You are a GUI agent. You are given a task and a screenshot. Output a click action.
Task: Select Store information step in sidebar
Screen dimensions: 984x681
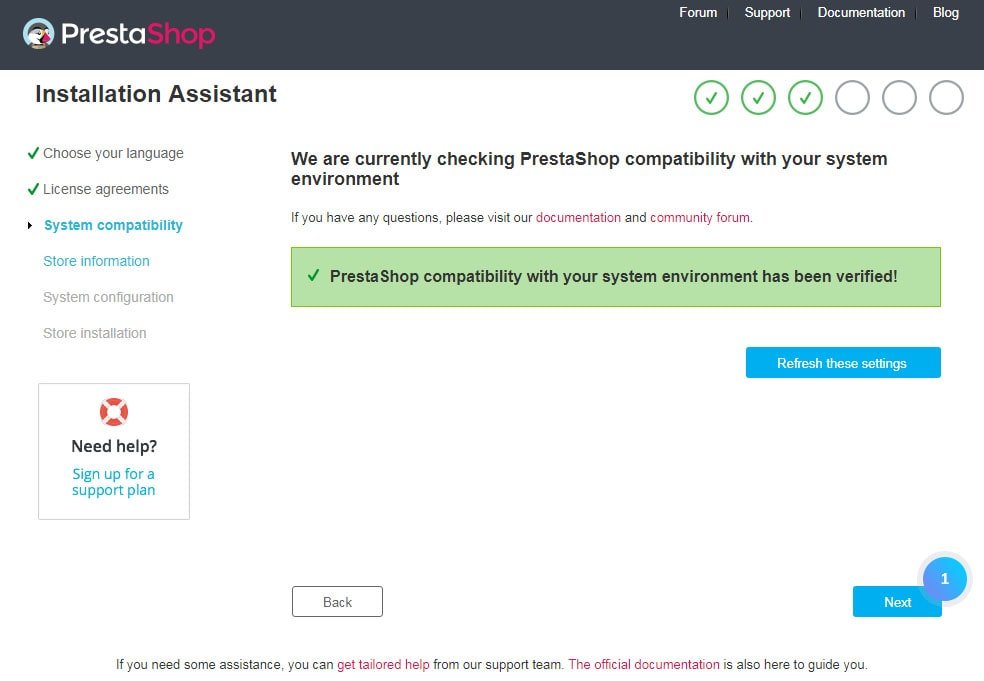pyautogui.click(x=96, y=261)
